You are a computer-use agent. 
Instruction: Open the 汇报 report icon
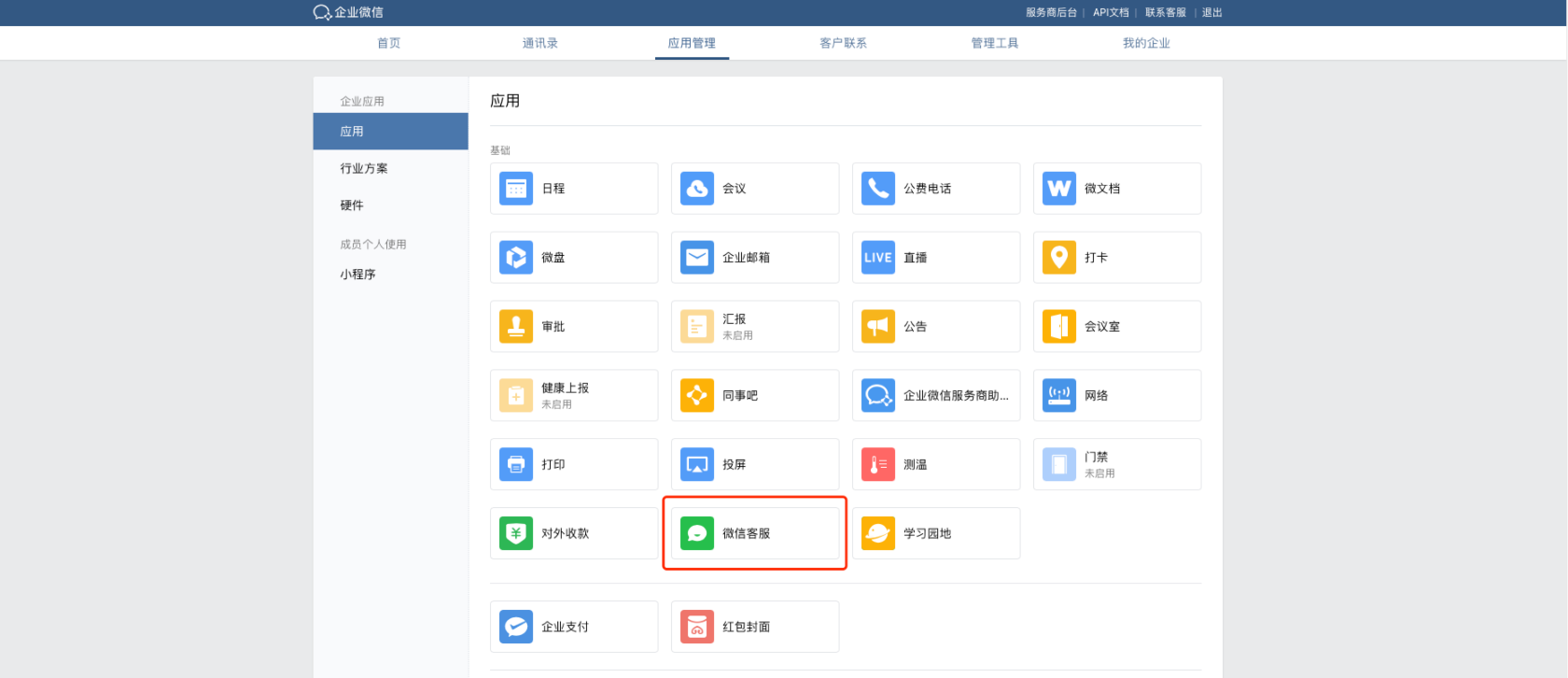click(x=697, y=327)
